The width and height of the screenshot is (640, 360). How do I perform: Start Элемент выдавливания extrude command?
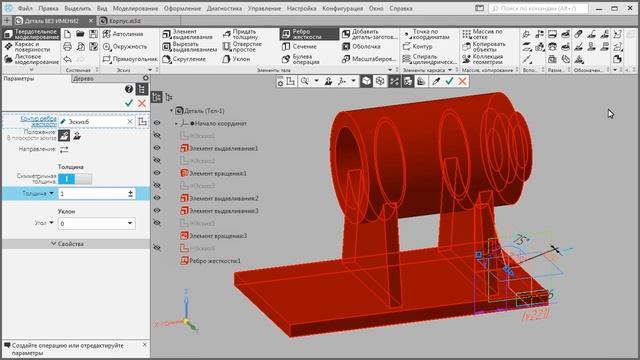click(188, 34)
